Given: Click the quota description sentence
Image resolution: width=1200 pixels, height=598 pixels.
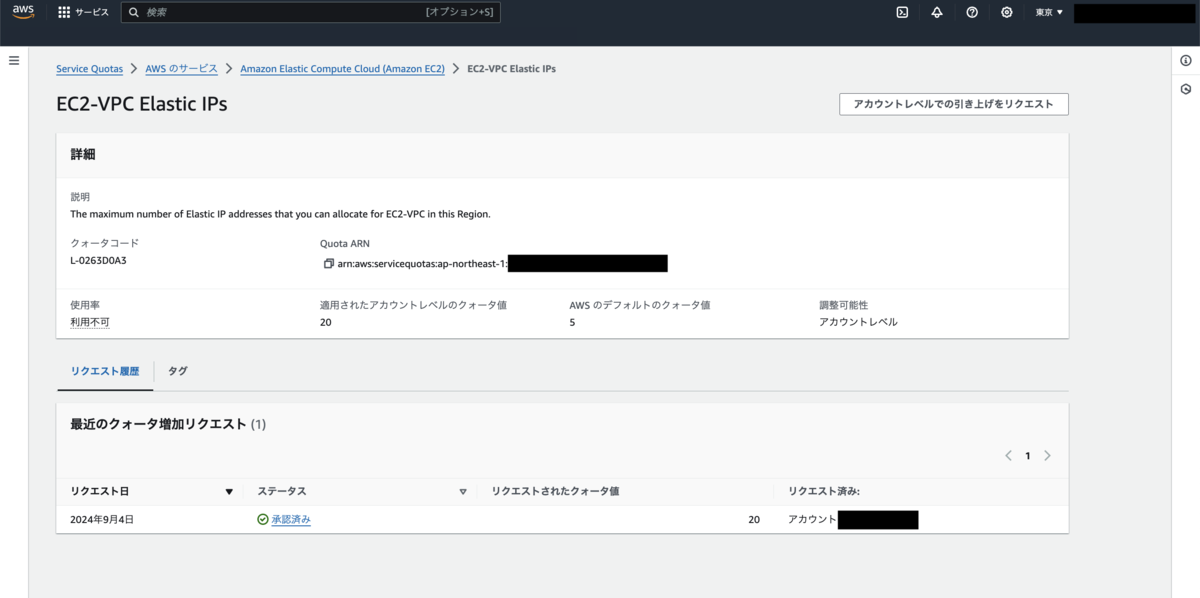Looking at the screenshot, I should click(x=280, y=214).
